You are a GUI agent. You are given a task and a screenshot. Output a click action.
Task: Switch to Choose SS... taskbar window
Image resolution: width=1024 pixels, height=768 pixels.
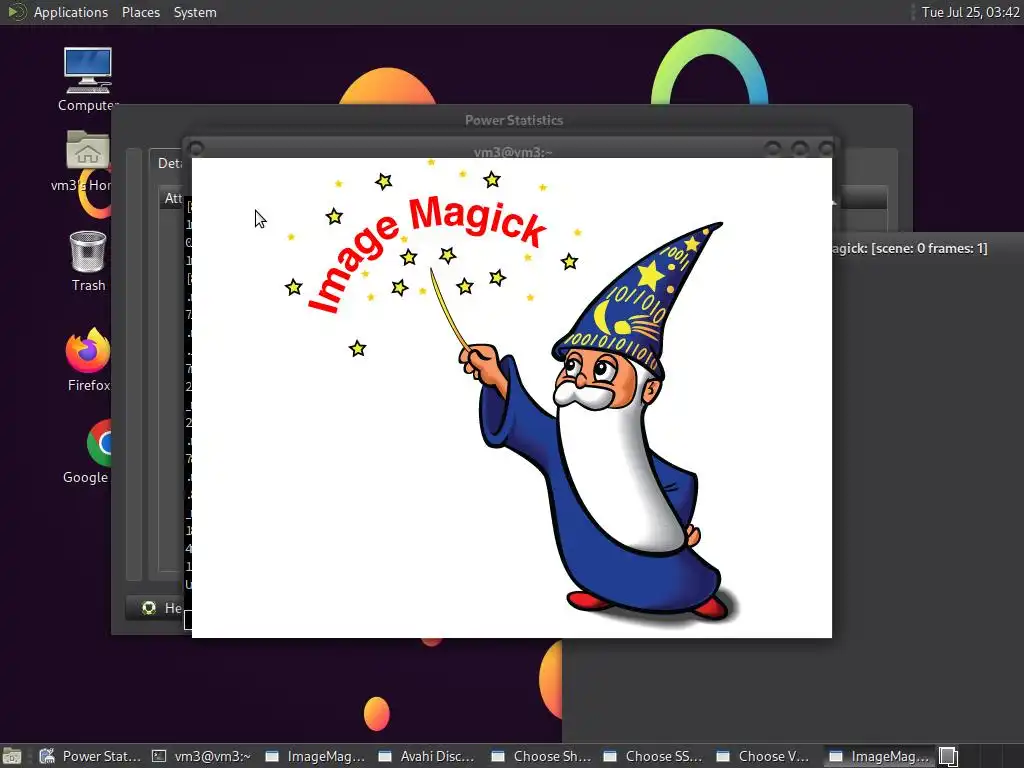[x=654, y=756]
